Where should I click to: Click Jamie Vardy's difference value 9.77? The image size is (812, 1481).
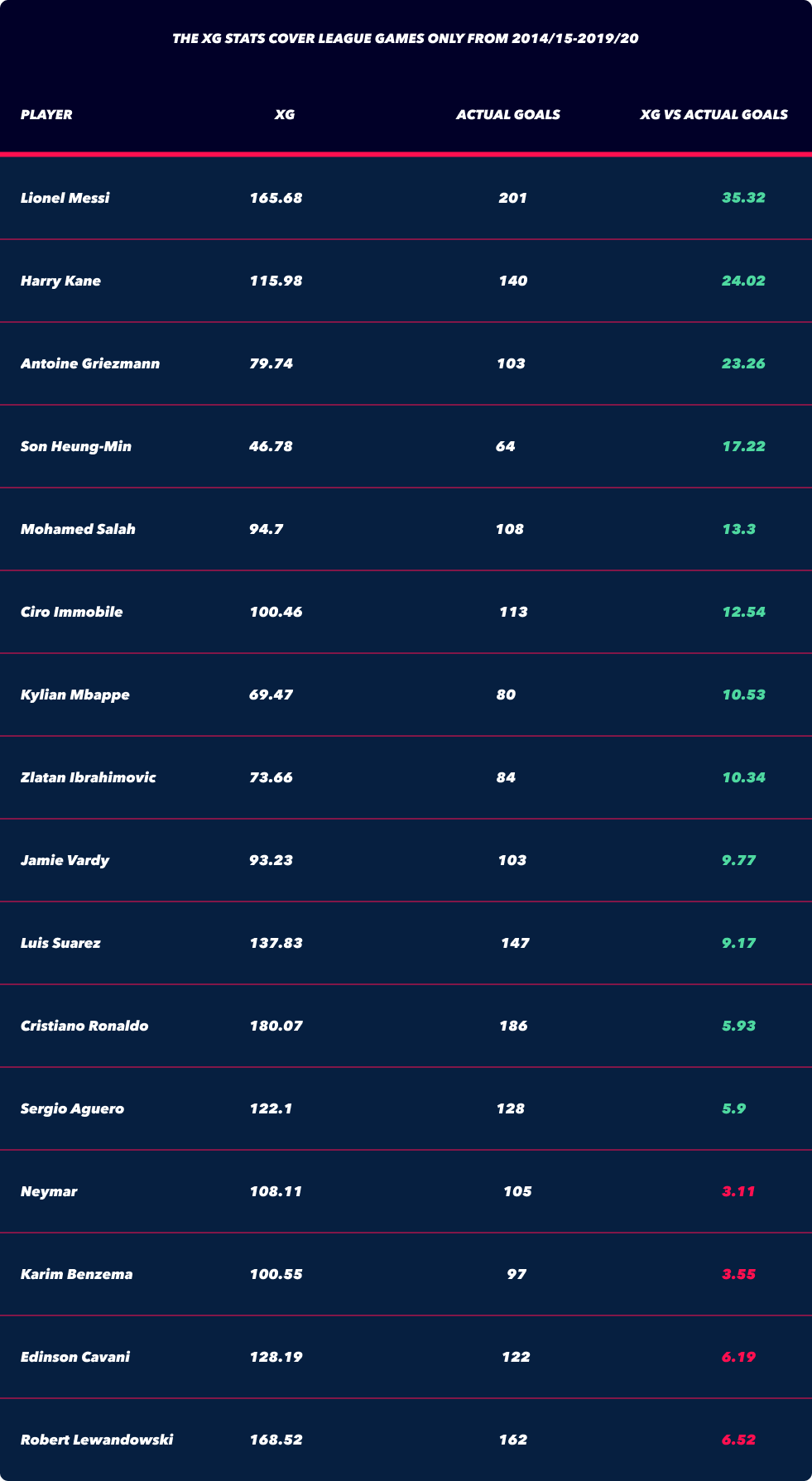click(x=738, y=860)
